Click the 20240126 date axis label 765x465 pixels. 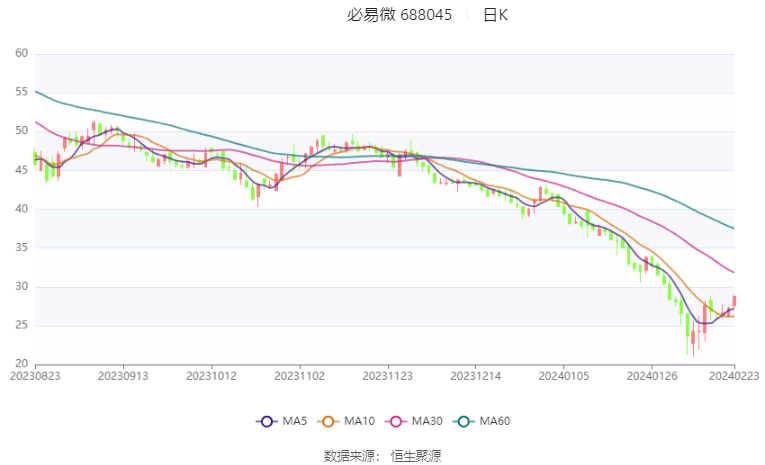652,376
